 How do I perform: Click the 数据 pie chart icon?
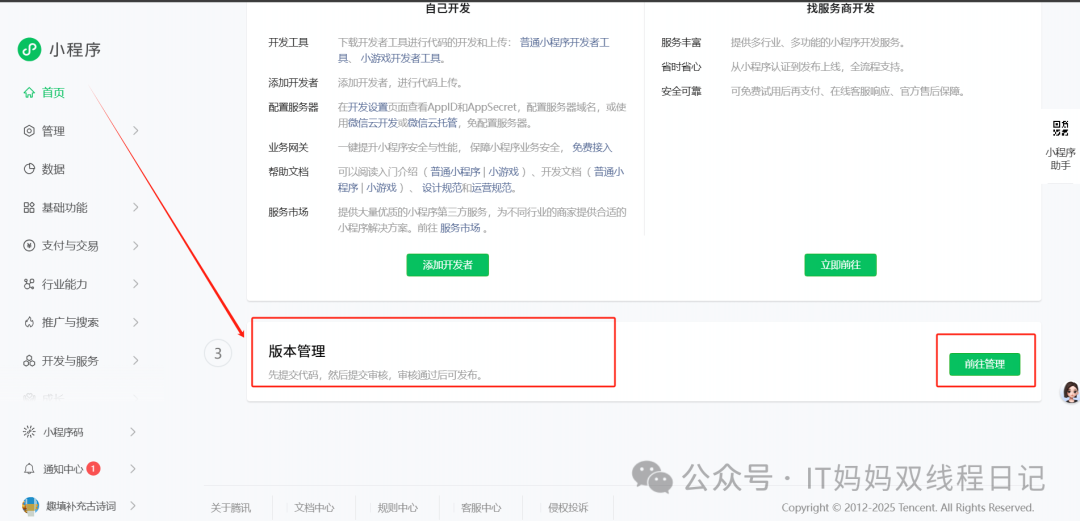coord(29,169)
